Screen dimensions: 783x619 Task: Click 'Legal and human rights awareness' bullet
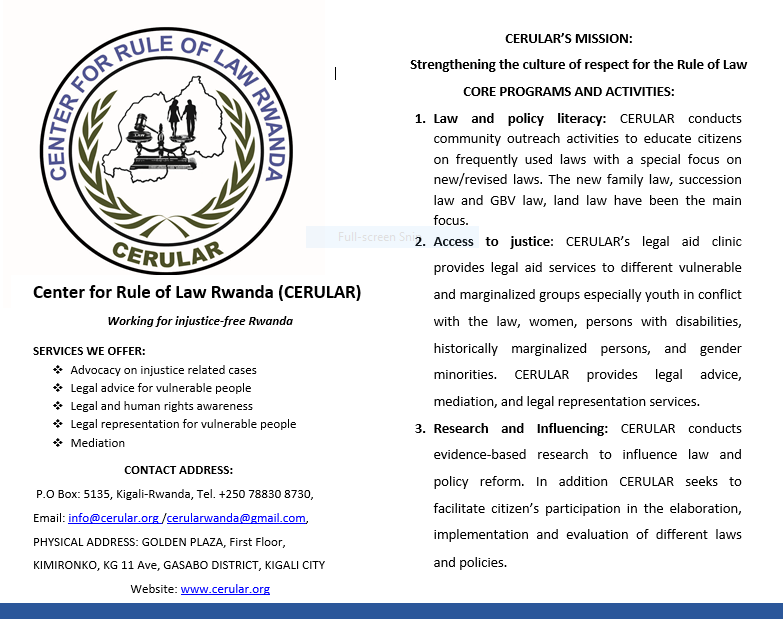pos(162,406)
